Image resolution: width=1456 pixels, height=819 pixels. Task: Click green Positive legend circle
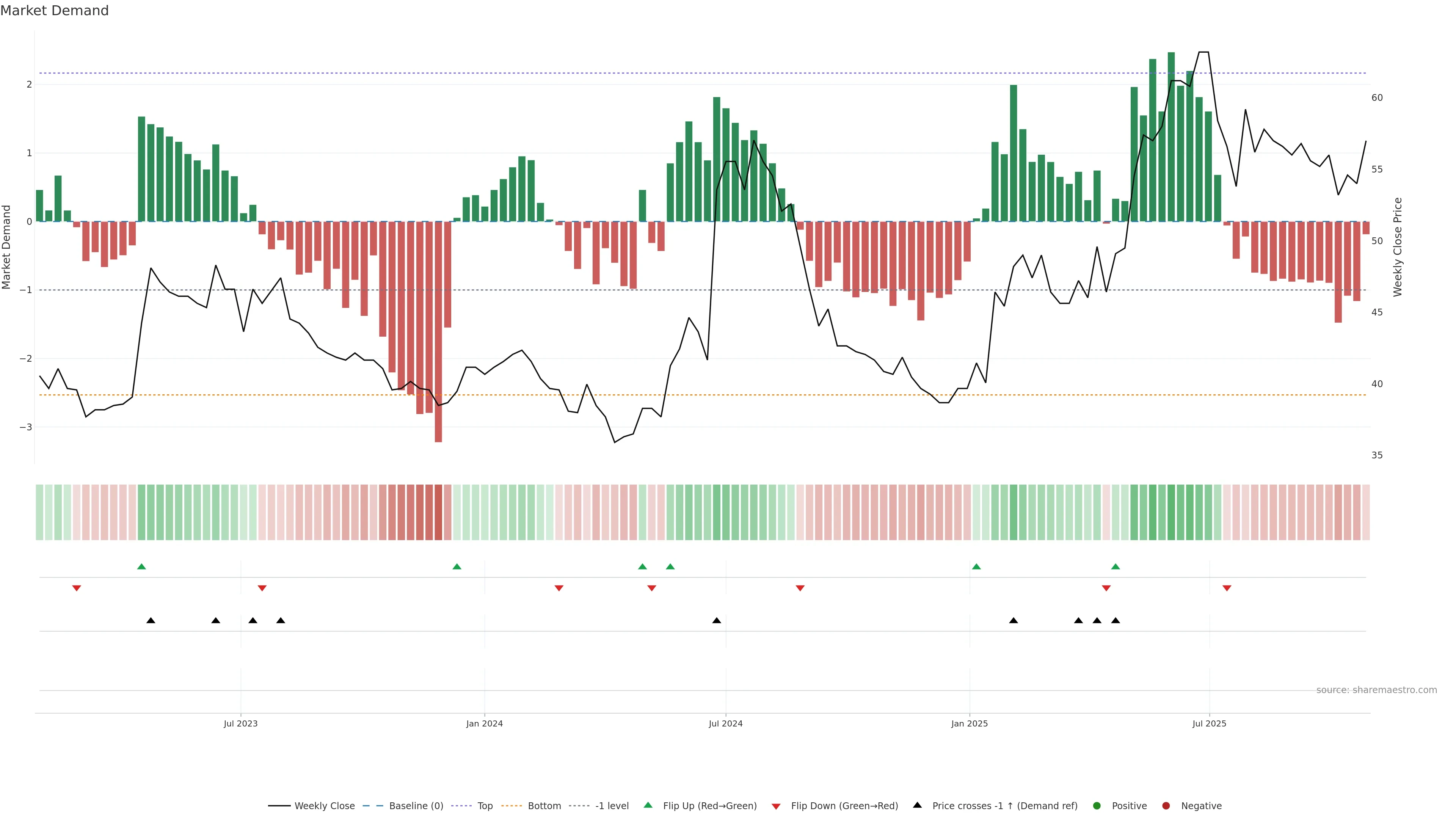click(1097, 806)
